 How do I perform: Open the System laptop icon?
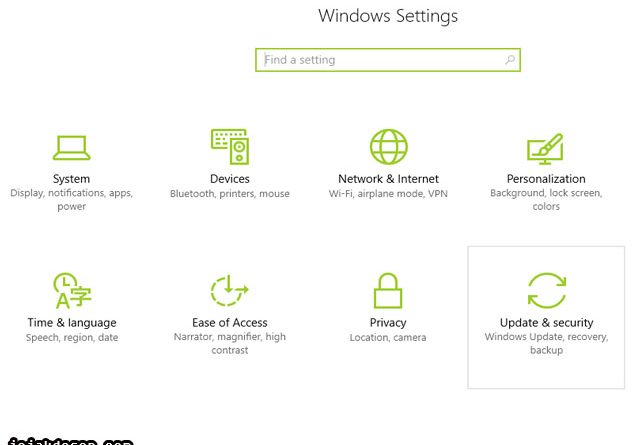tap(71, 148)
